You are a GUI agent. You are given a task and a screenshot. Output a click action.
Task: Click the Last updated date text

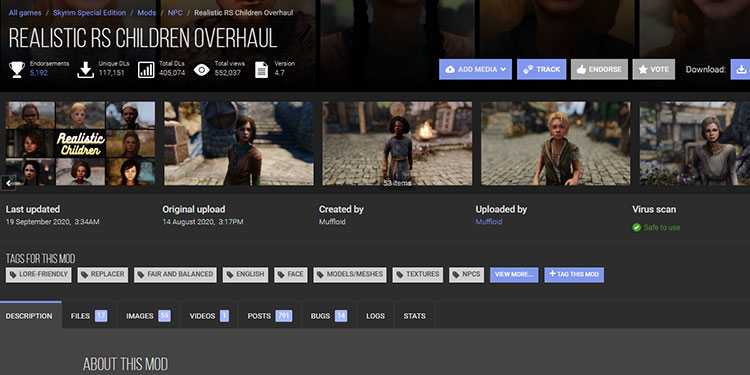click(53, 222)
